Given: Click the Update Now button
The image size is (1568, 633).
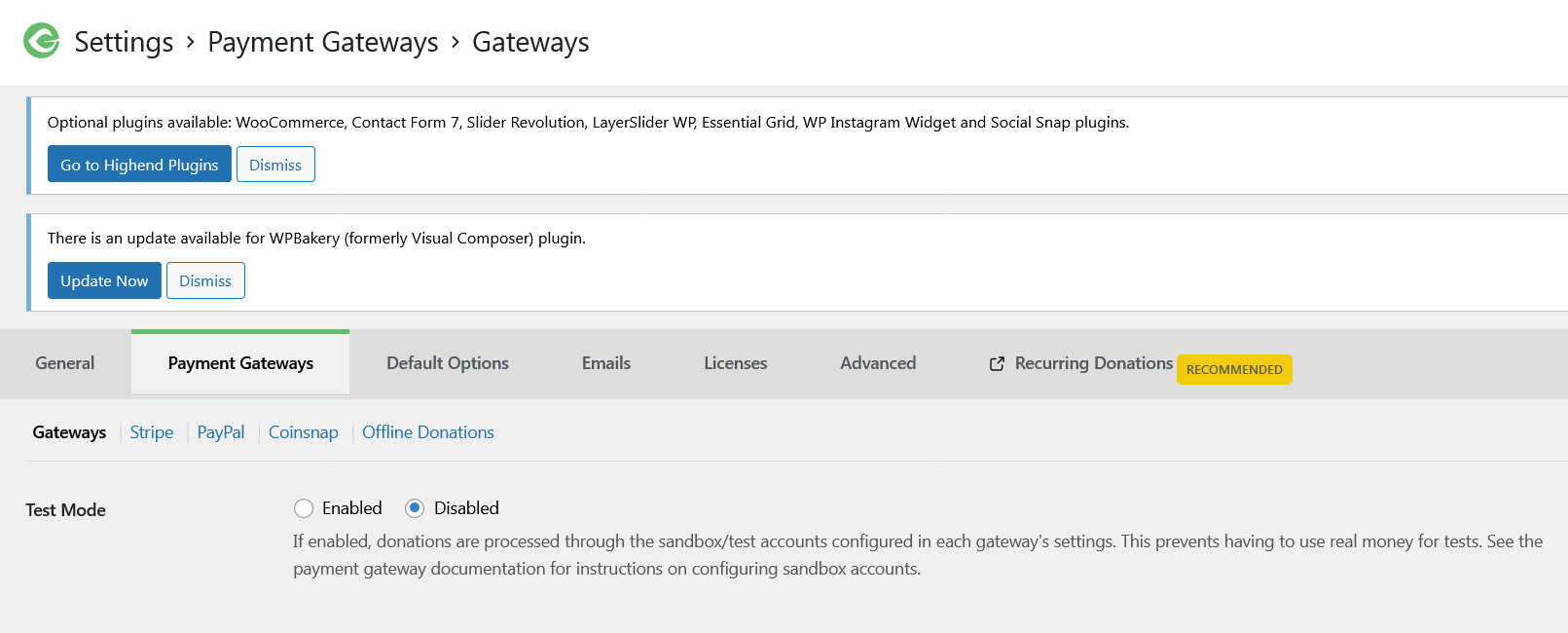Looking at the screenshot, I should coord(104,280).
